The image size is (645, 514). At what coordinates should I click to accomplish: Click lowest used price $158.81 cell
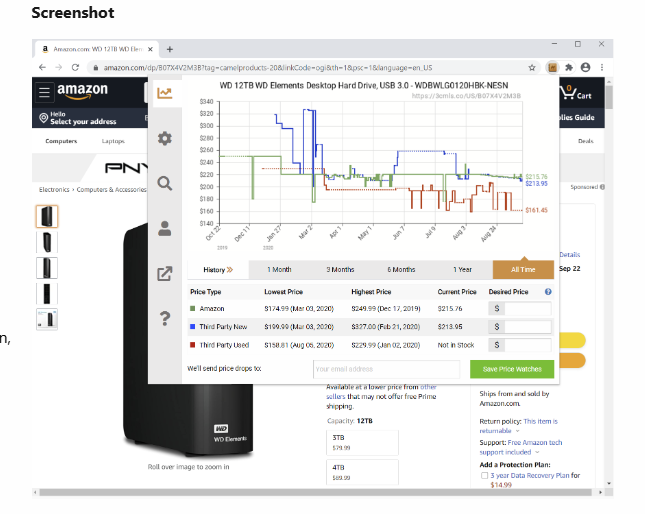click(299, 345)
